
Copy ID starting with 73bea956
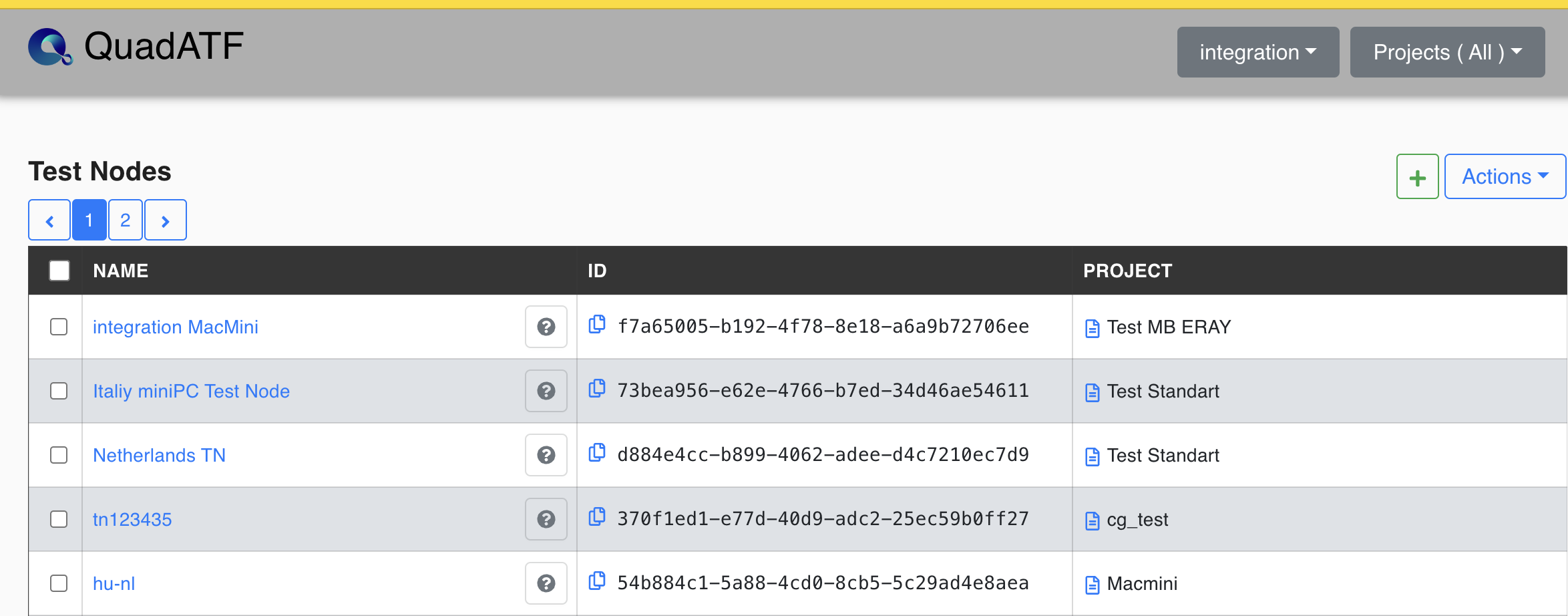pos(597,388)
